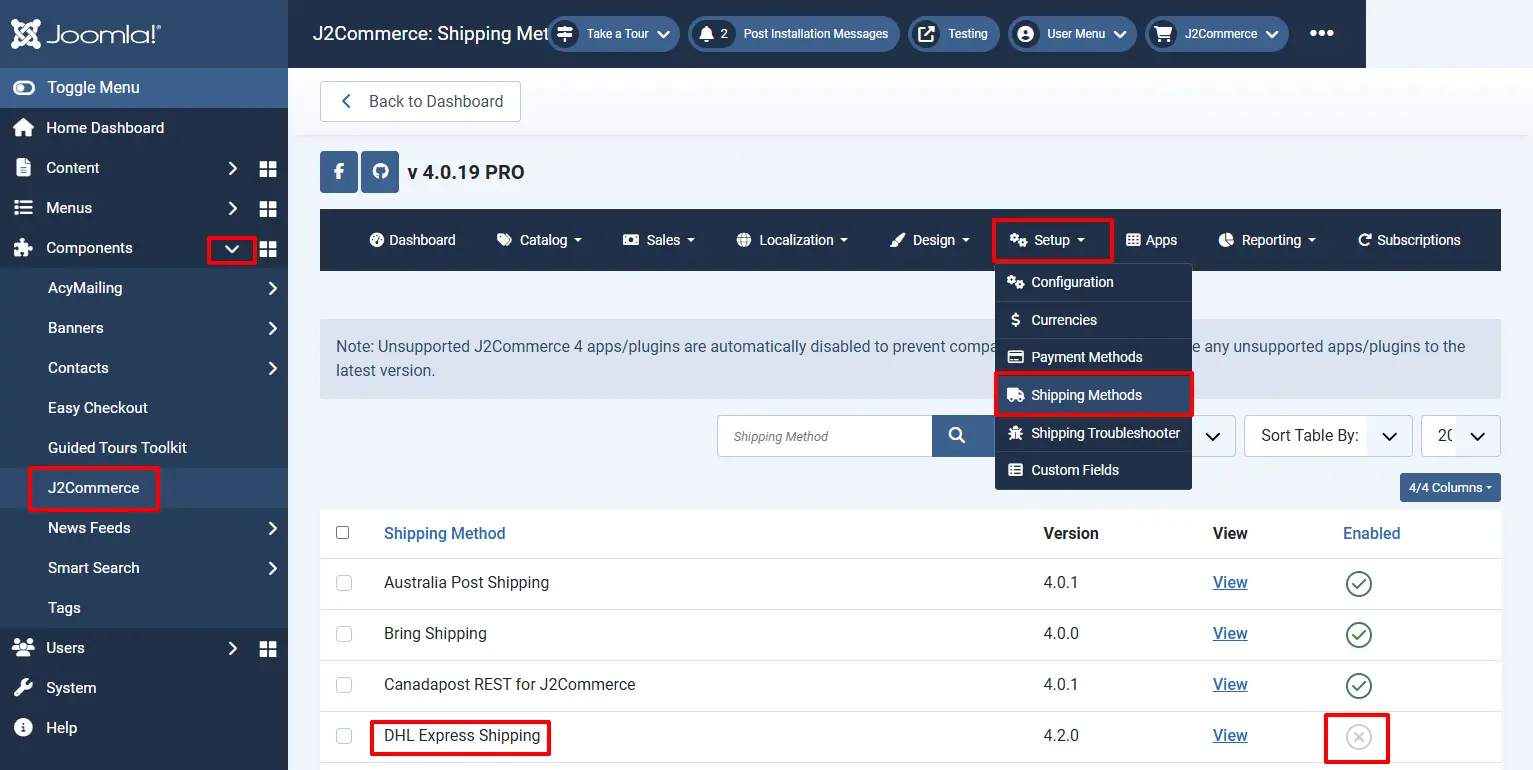Open the Reporting menu
This screenshot has height=770, width=1533.
coord(1266,240)
